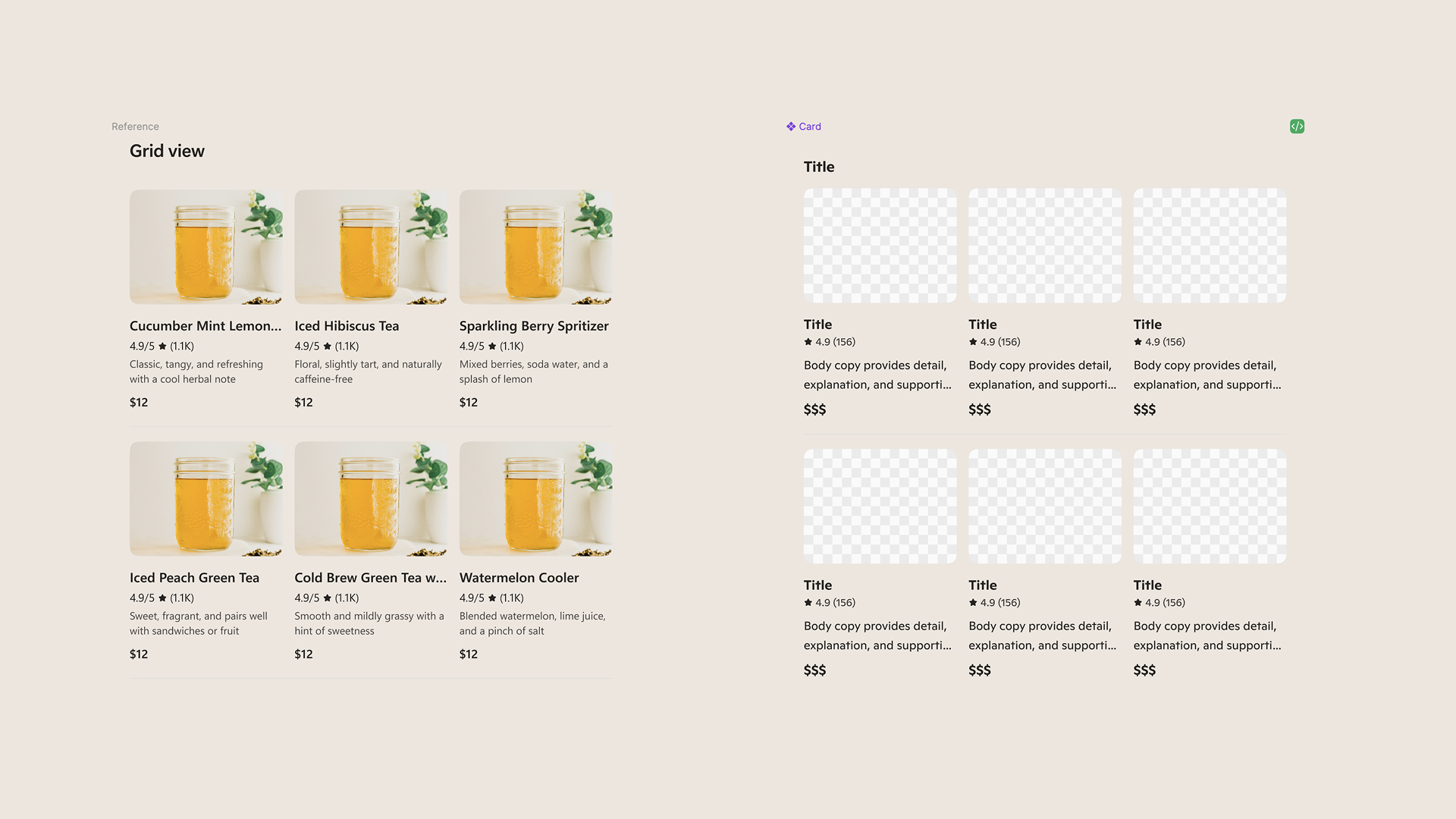Select the Card frame label
1456x819 pixels.
(810, 127)
